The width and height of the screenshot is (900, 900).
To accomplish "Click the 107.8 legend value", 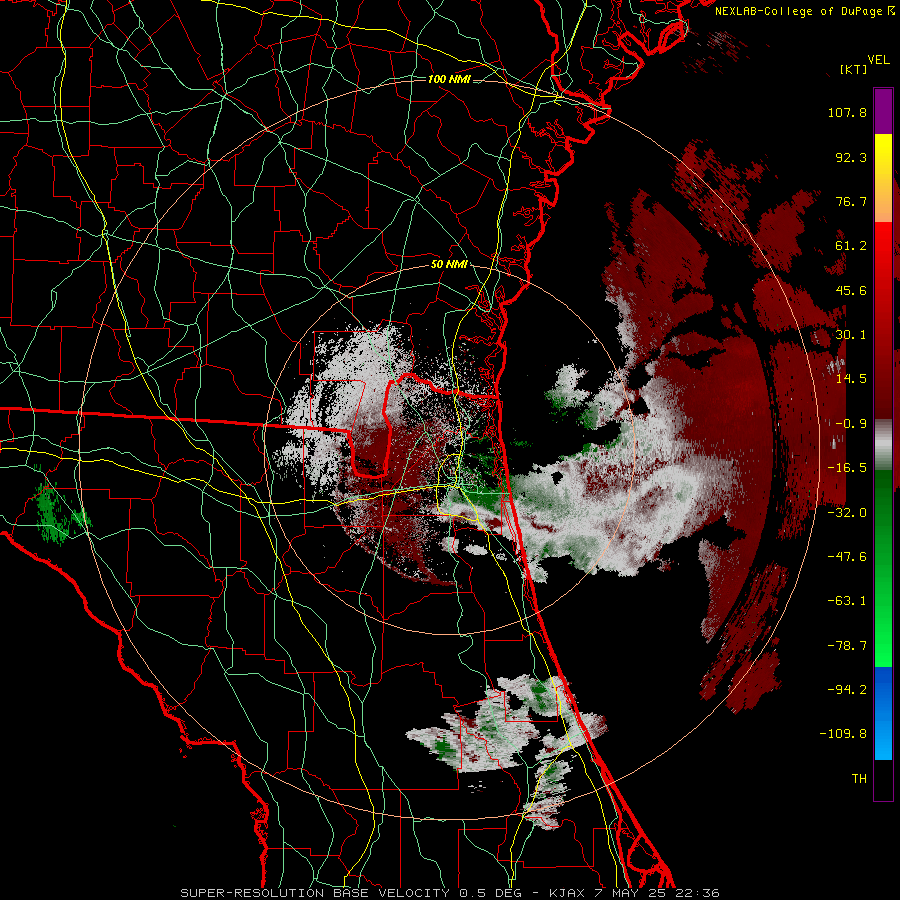I will coord(847,112).
